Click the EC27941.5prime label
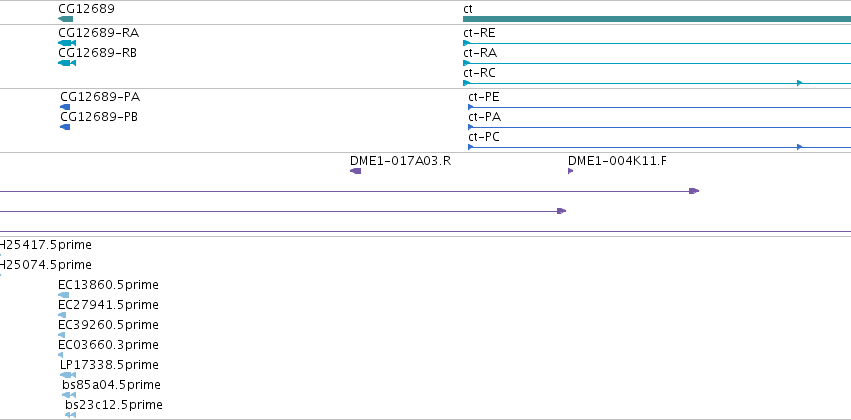The width and height of the screenshot is (851, 420). coord(109,305)
